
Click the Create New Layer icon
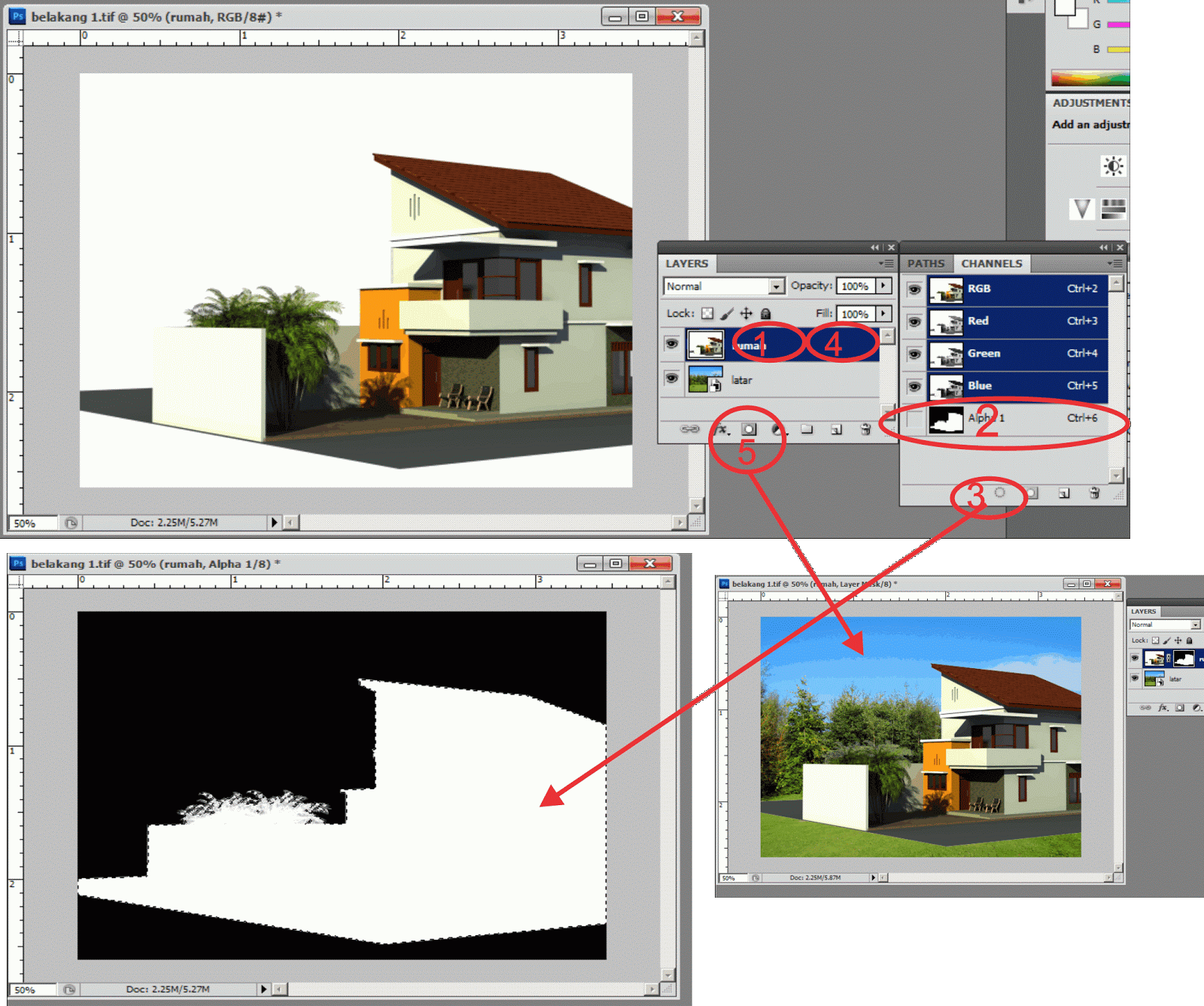tap(835, 429)
